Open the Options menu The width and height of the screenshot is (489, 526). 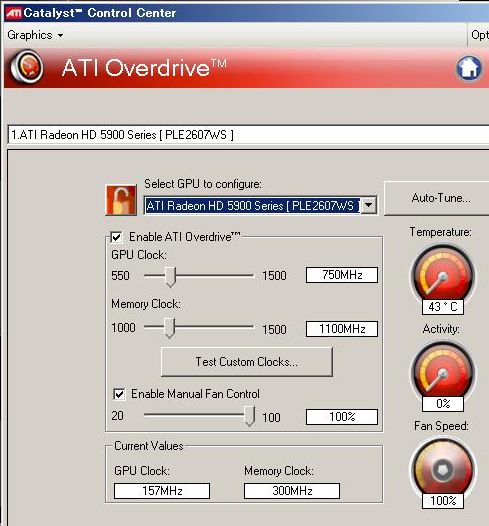[x=480, y=35]
